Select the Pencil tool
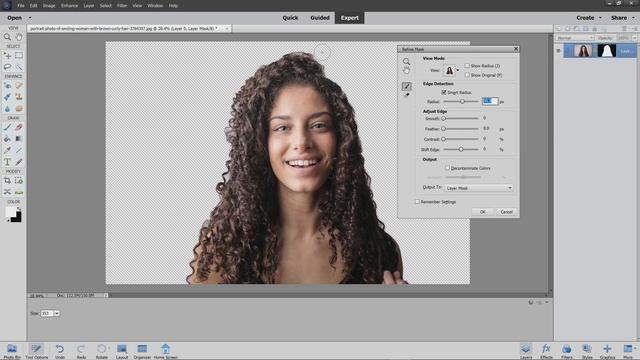The height and width of the screenshot is (360, 640). coord(19,162)
